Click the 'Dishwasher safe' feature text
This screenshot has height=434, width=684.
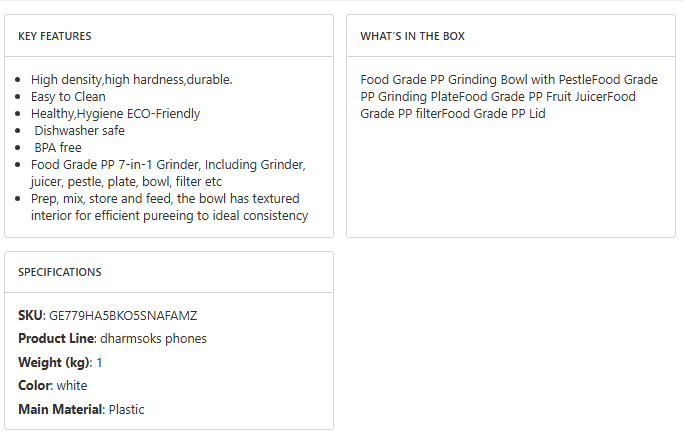click(x=80, y=131)
